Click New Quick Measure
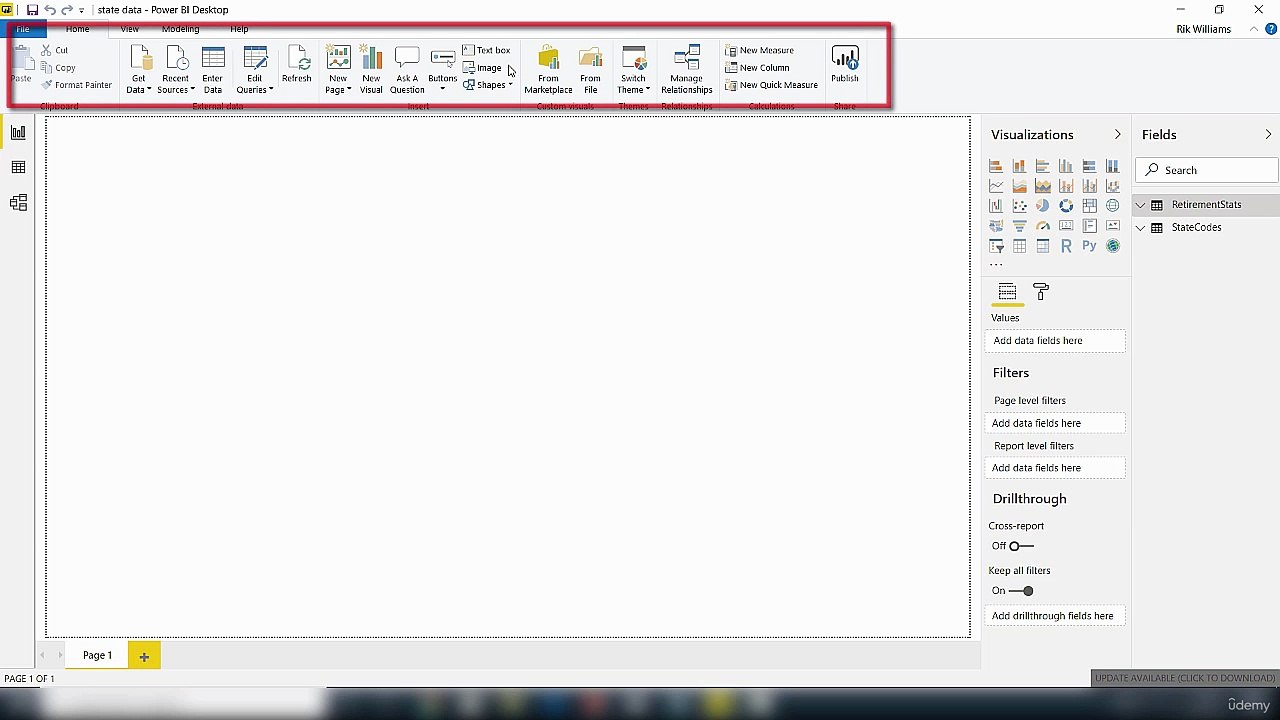The image size is (1280, 720). pos(771,85)
